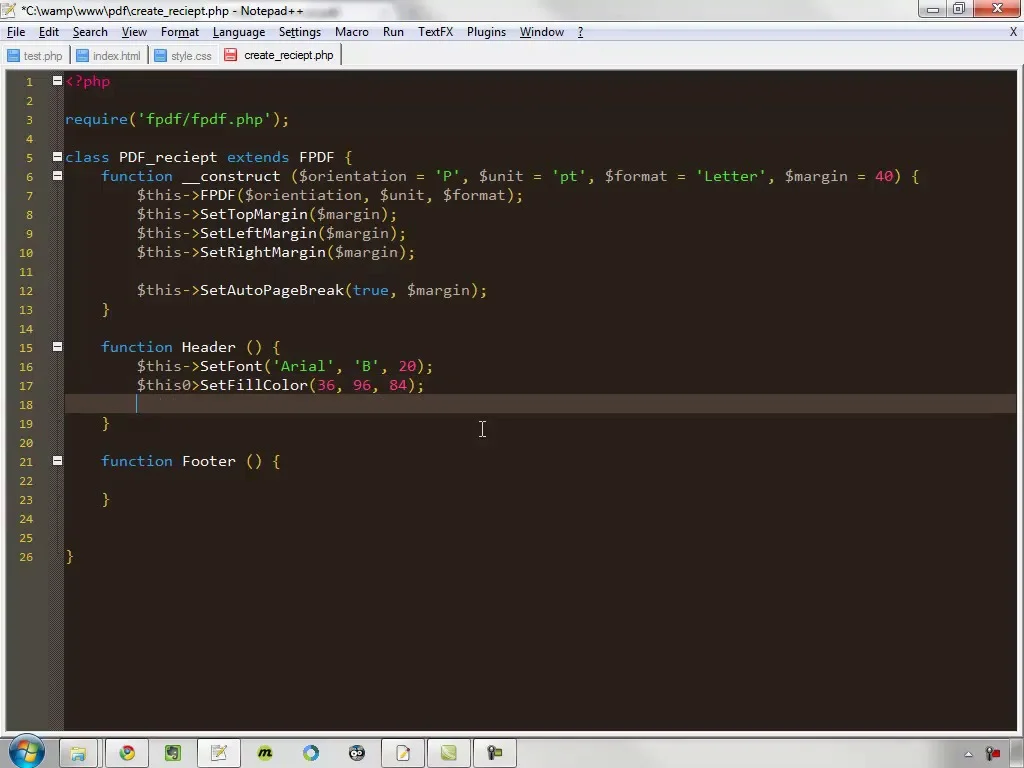Click the owl-eyes taskbar icon
Image resolution: width=1024 pixels, height=768 pixels.
(357, 753)
